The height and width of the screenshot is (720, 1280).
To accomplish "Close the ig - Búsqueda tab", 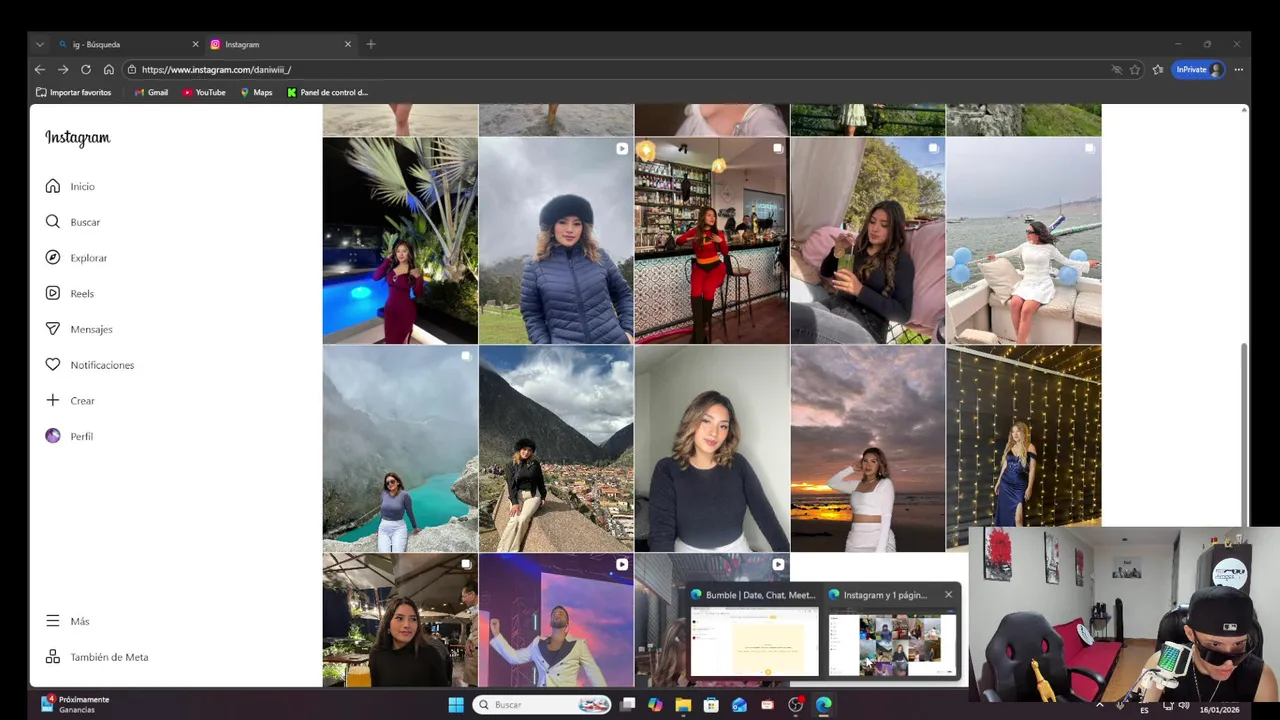I will point(195,44).
